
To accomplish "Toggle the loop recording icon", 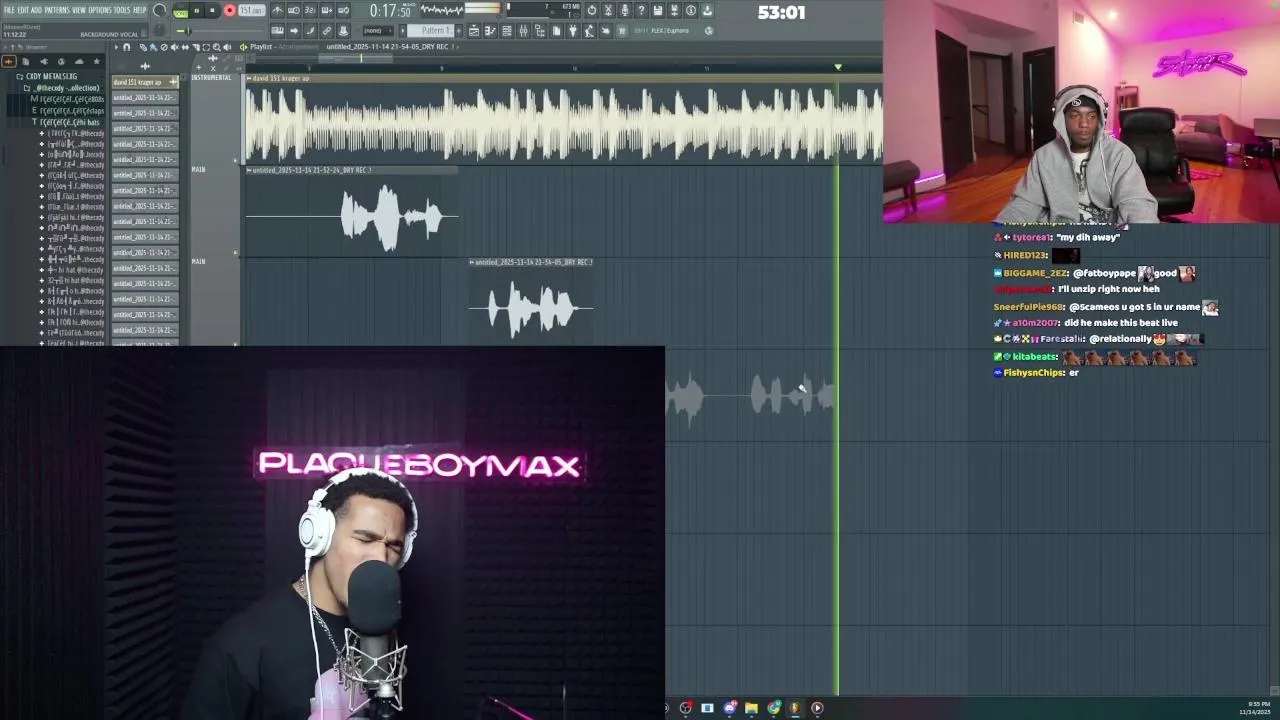I will pyautogui.click(x=343, y=11).
